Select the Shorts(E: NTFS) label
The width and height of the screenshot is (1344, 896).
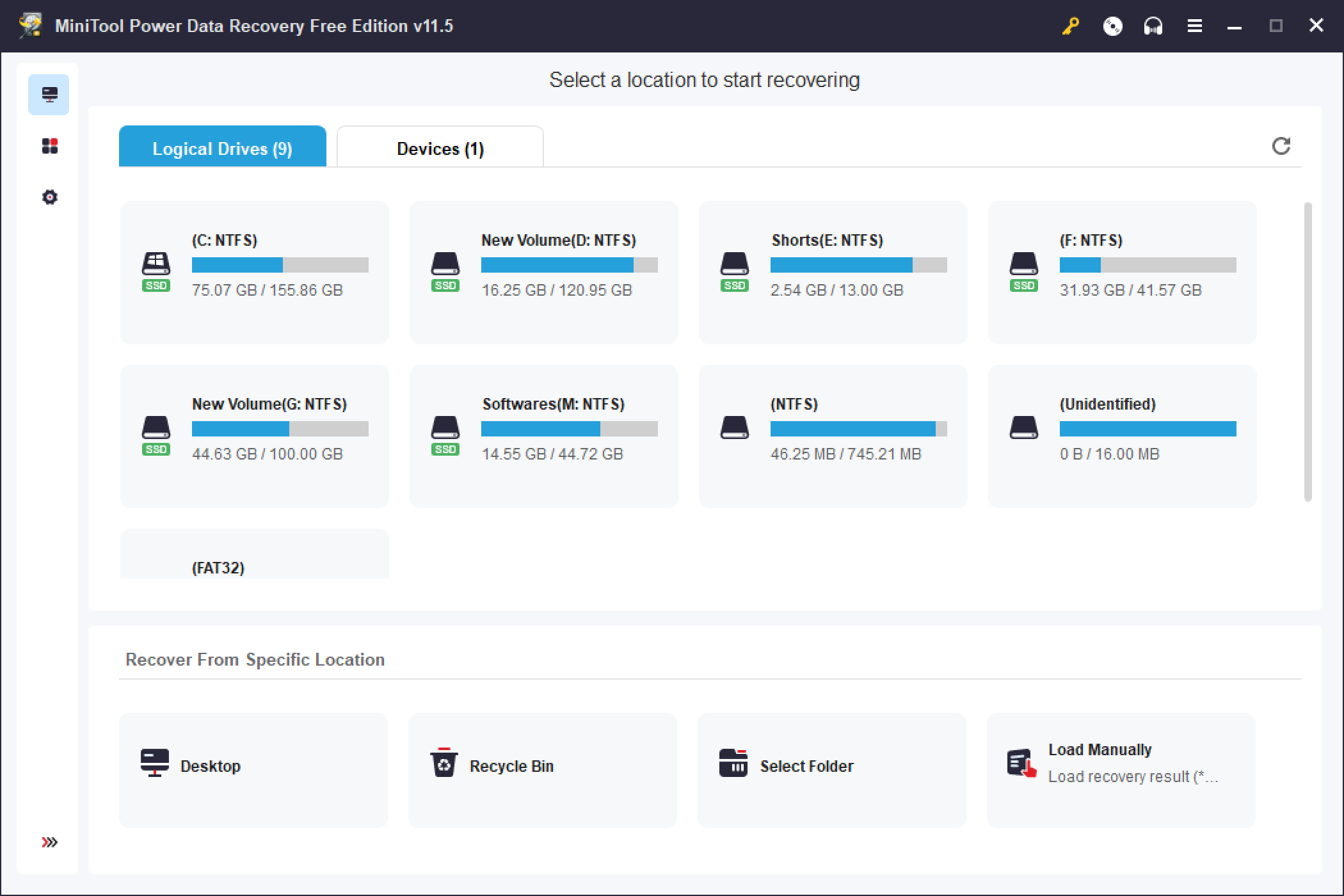[827, 240]
